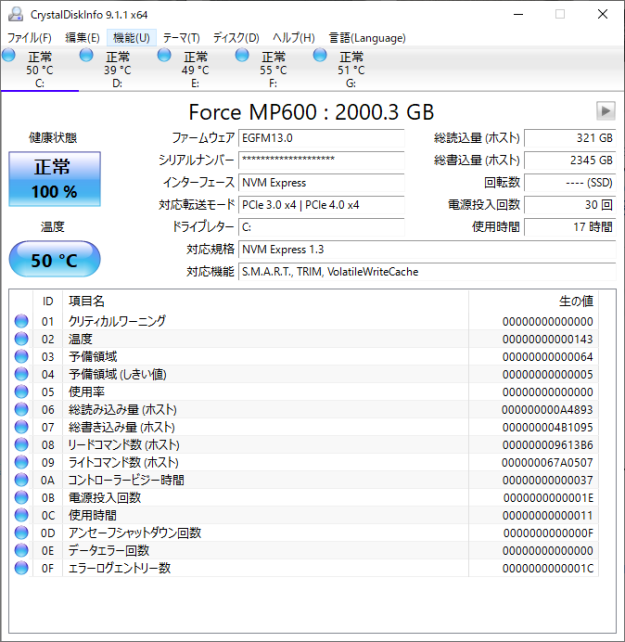Click the 項目名 column header

click(86, 301)
